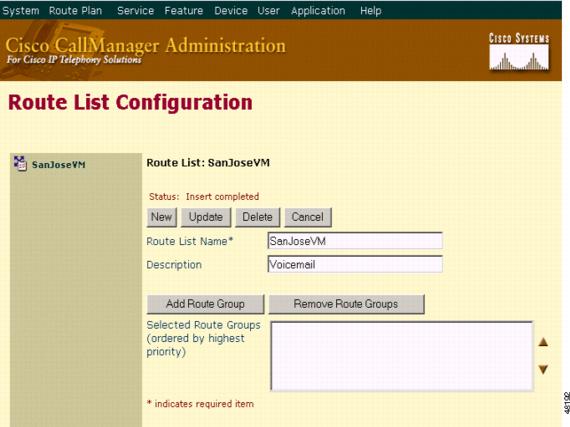
Task: Open the Route Plan menu
Action: 76,11
